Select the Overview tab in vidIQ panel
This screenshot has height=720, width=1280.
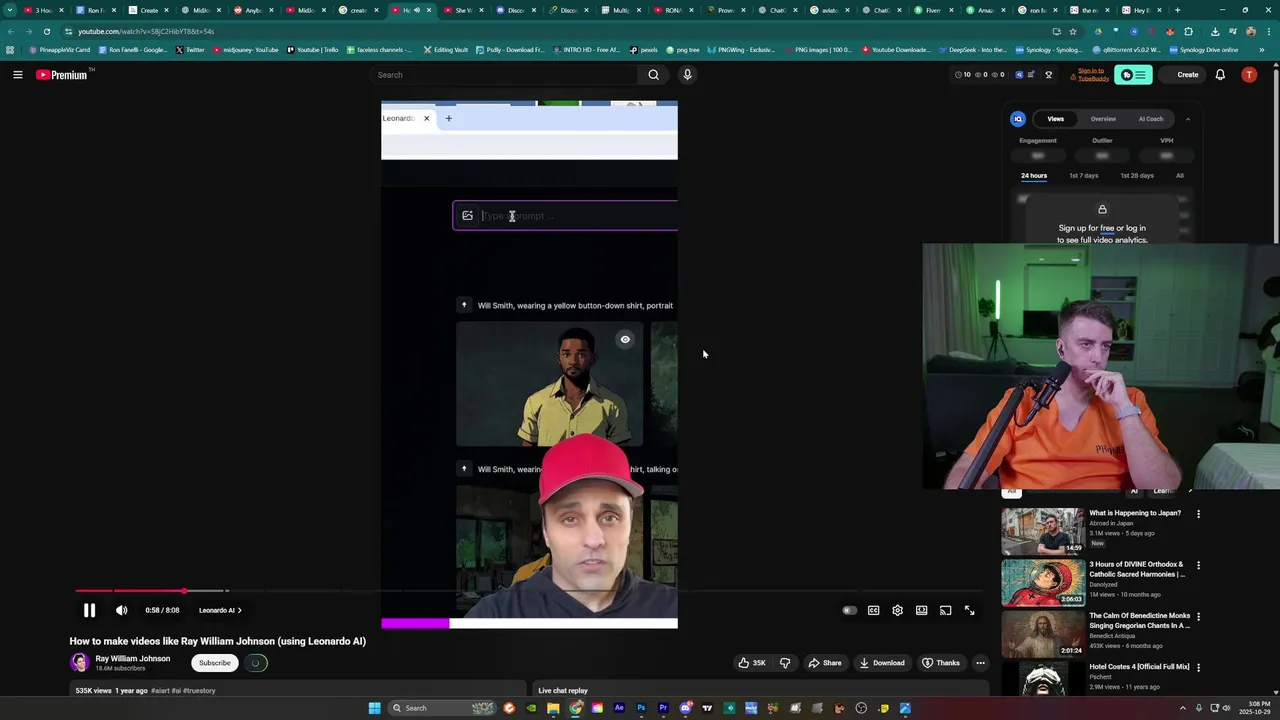tap(1103, 119)
